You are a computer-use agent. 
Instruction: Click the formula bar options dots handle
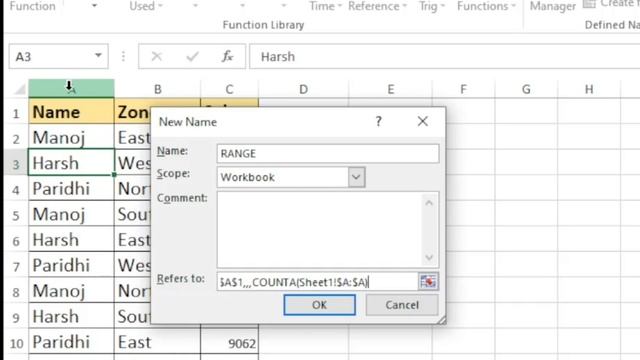click(123, 56)
